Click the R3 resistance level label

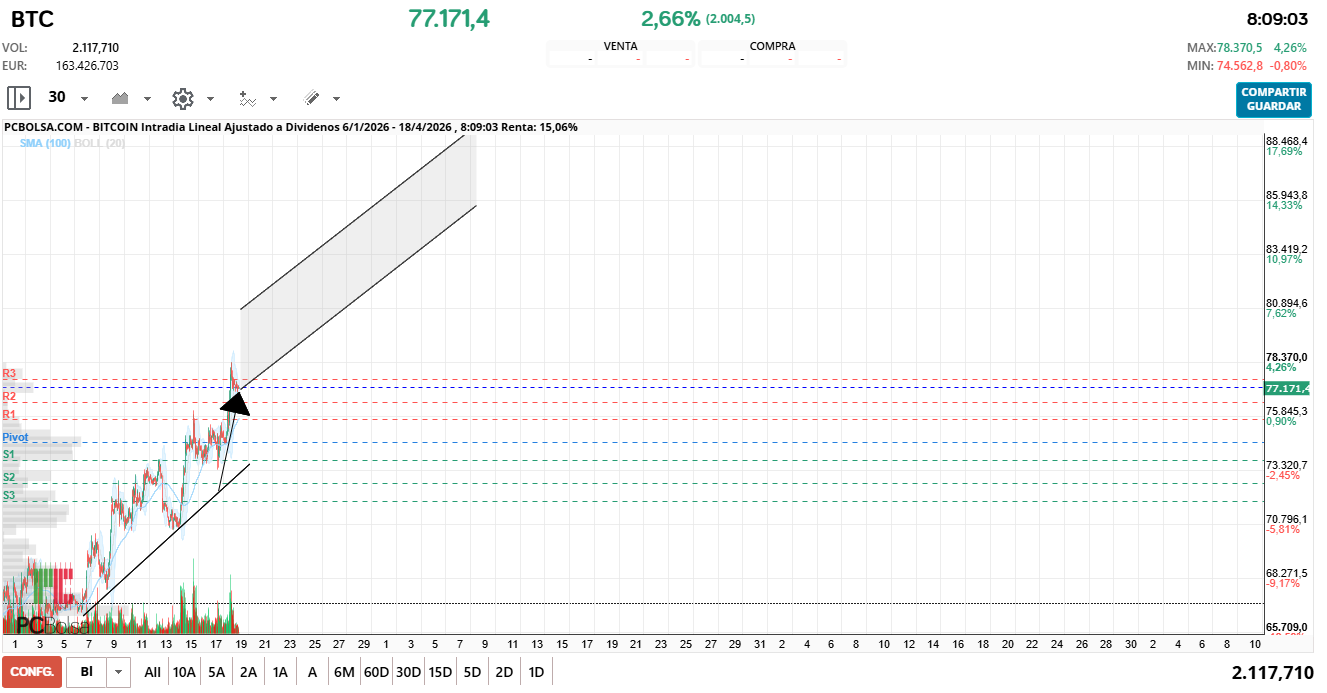pyautogui.click(x=10, y=374)
